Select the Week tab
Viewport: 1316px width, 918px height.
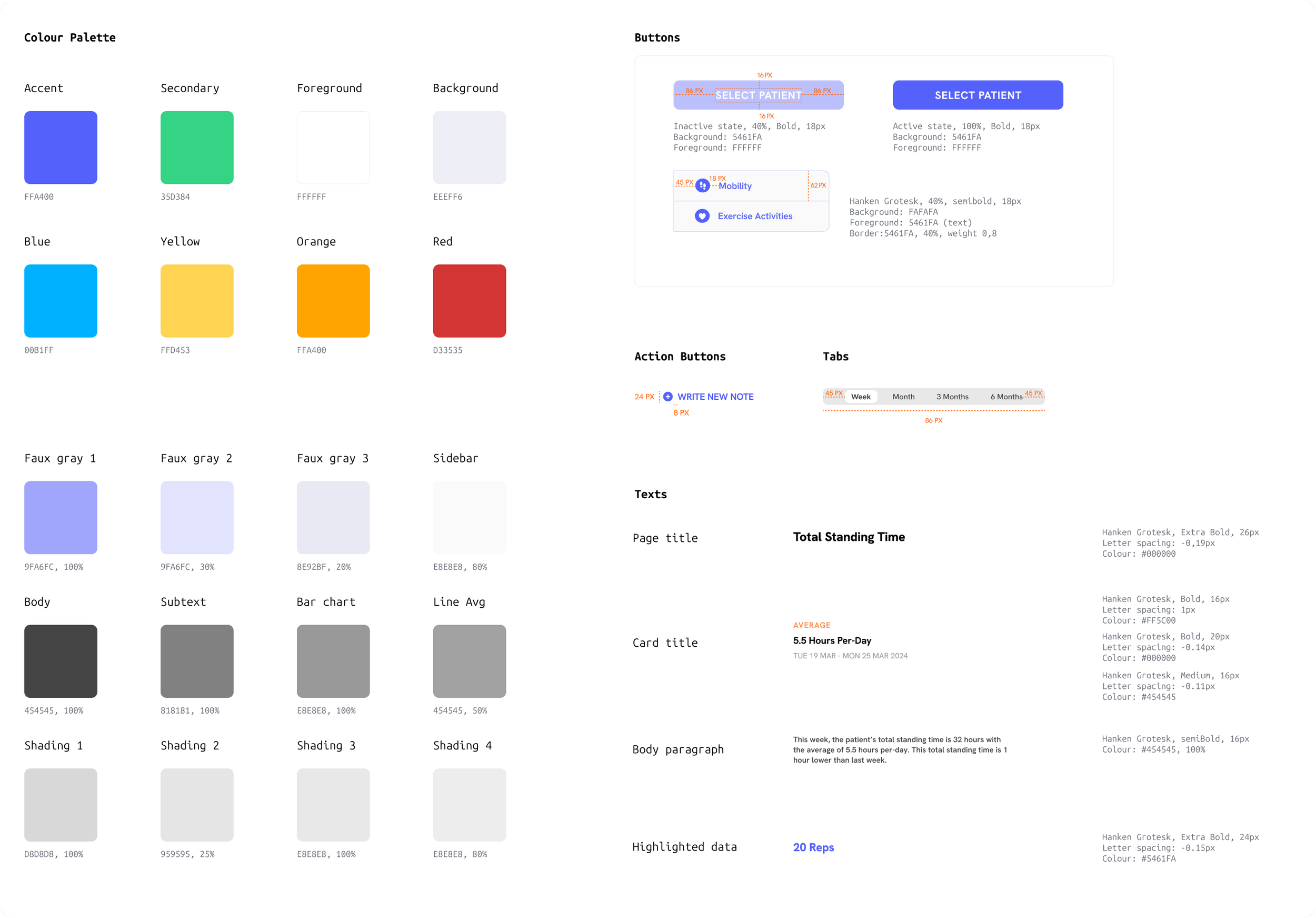[x=860, y=397]
